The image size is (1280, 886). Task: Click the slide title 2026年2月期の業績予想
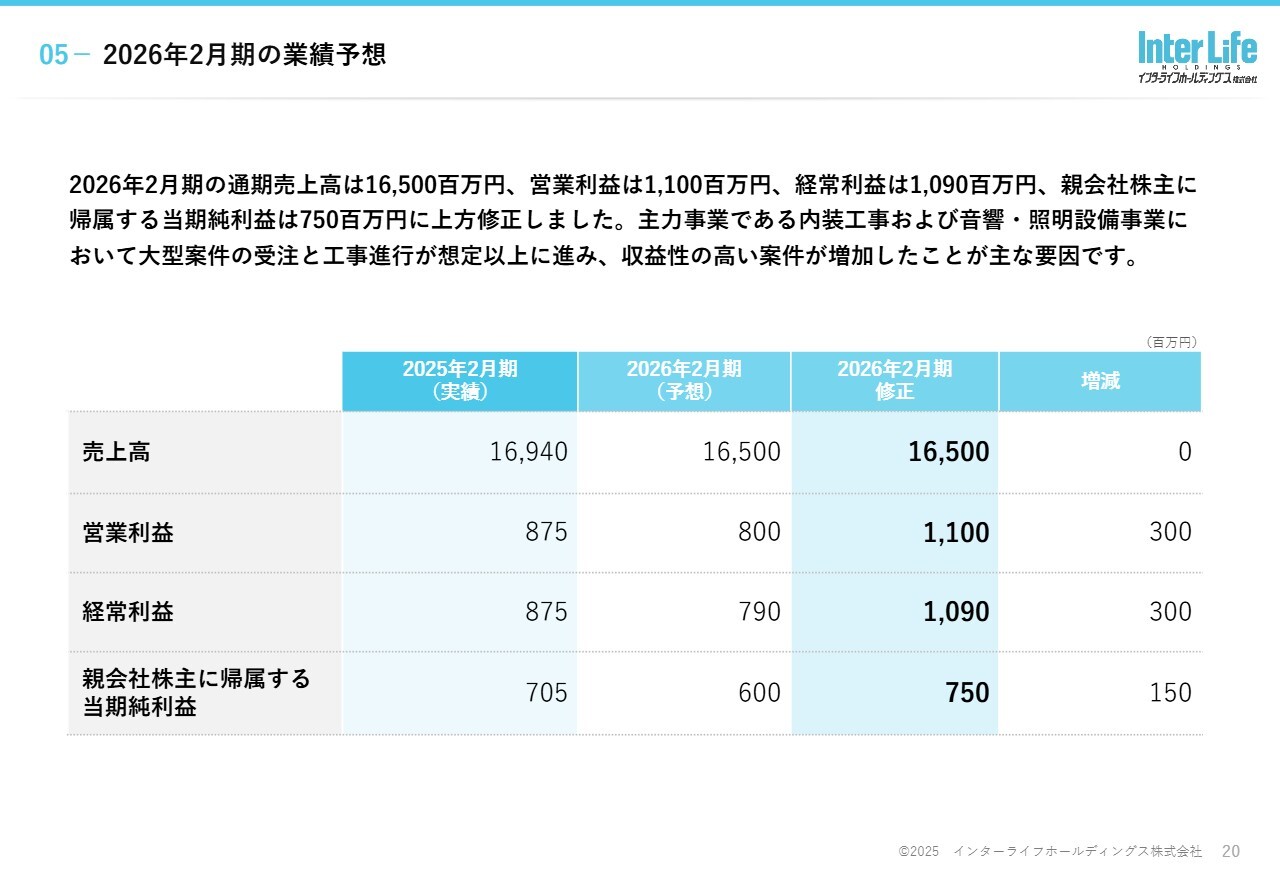pyautogui.click(x=244, y=55)
